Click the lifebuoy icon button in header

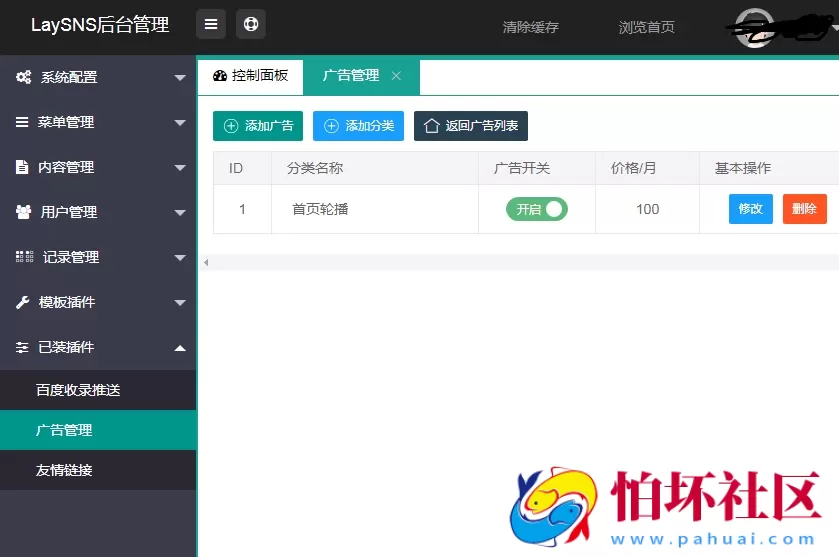(251, 25)
